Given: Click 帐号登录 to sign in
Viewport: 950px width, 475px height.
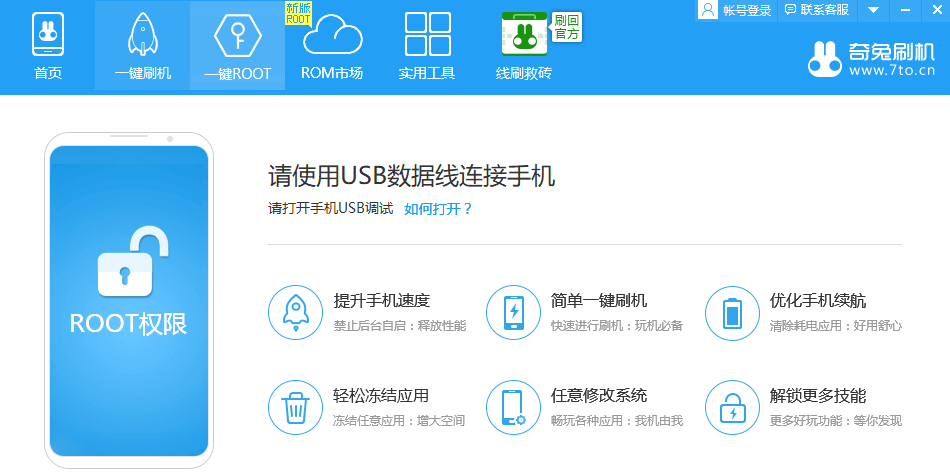Looking at the screenshot, I should 737,10.
